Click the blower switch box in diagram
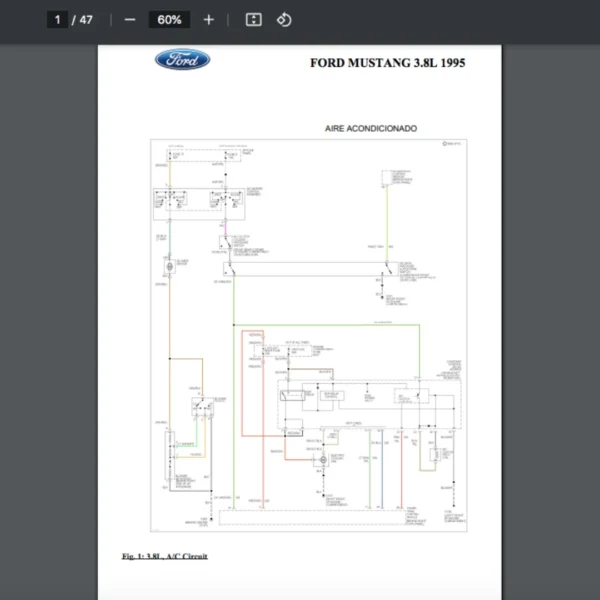 pyautogui.click(x=203, y=405)
